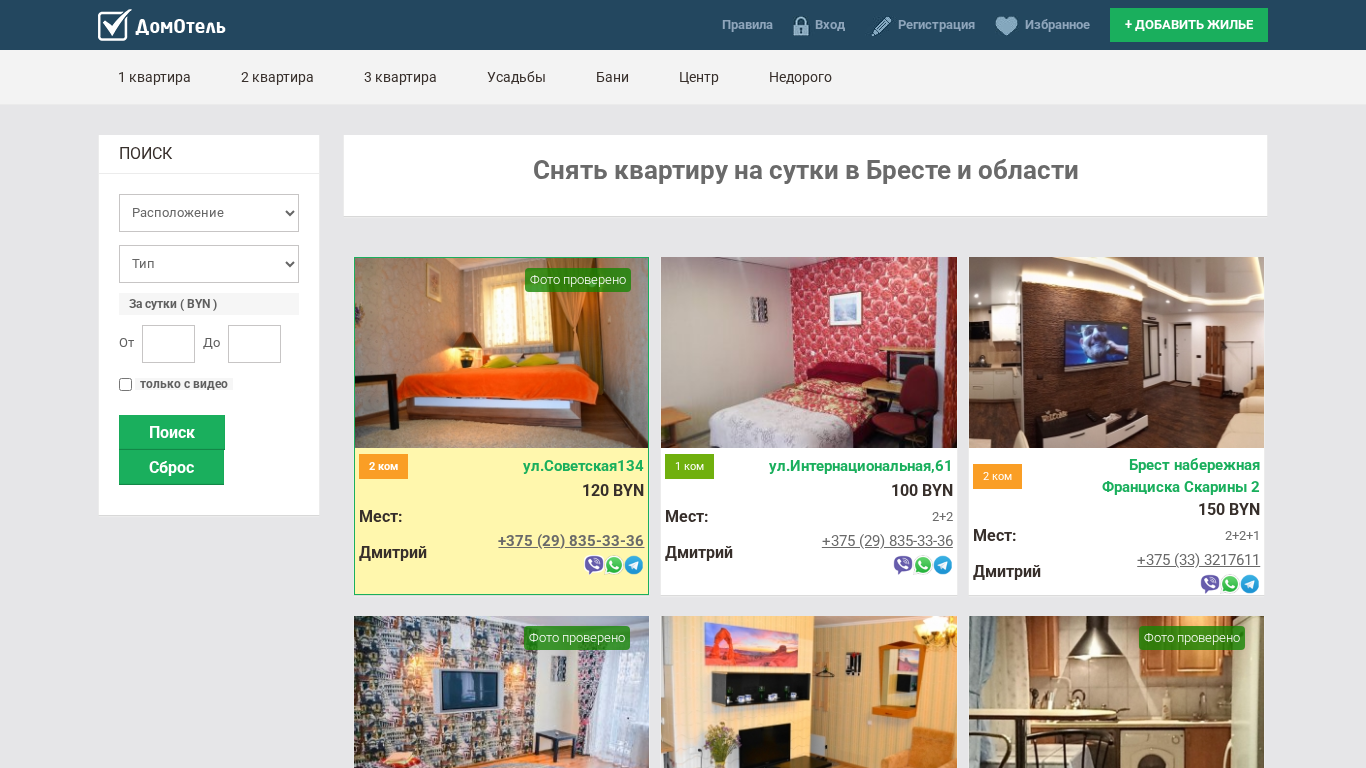Click the ДомОтель logo checkmark icon
This screenshot has width=1366, height=768.
(x=114, y=25)
